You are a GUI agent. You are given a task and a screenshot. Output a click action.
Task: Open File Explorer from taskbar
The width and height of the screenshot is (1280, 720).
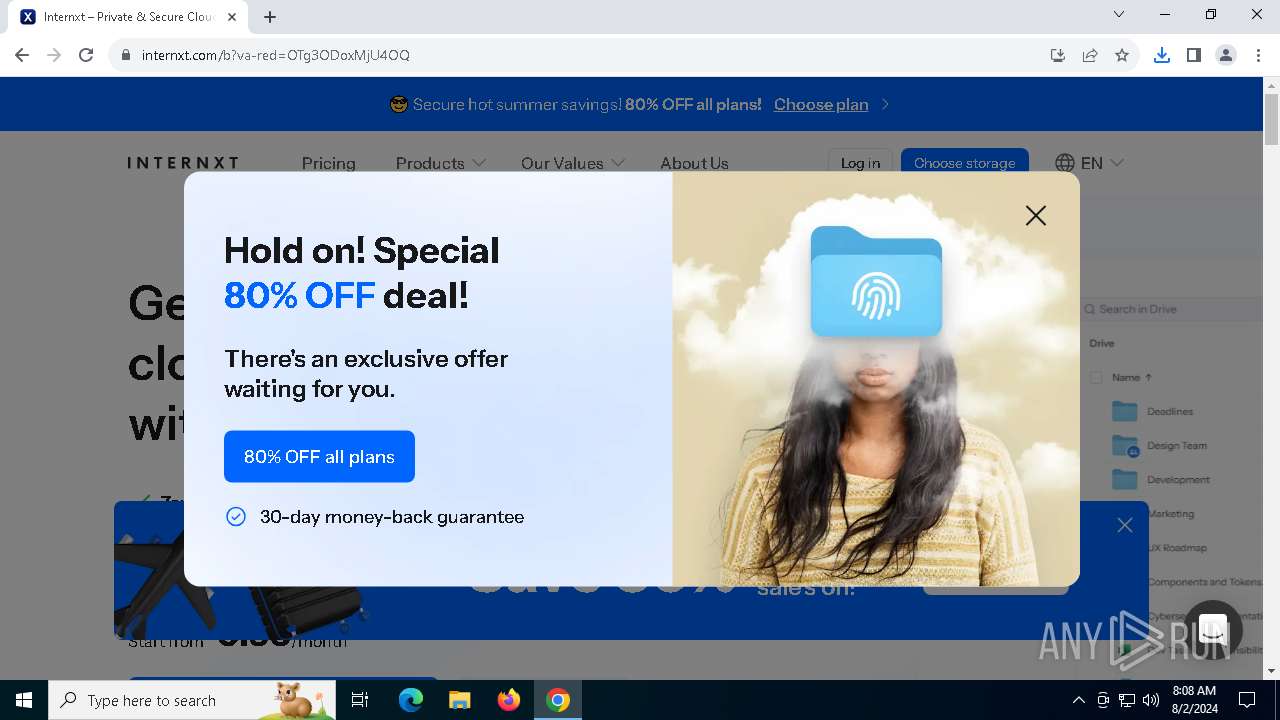459,700
